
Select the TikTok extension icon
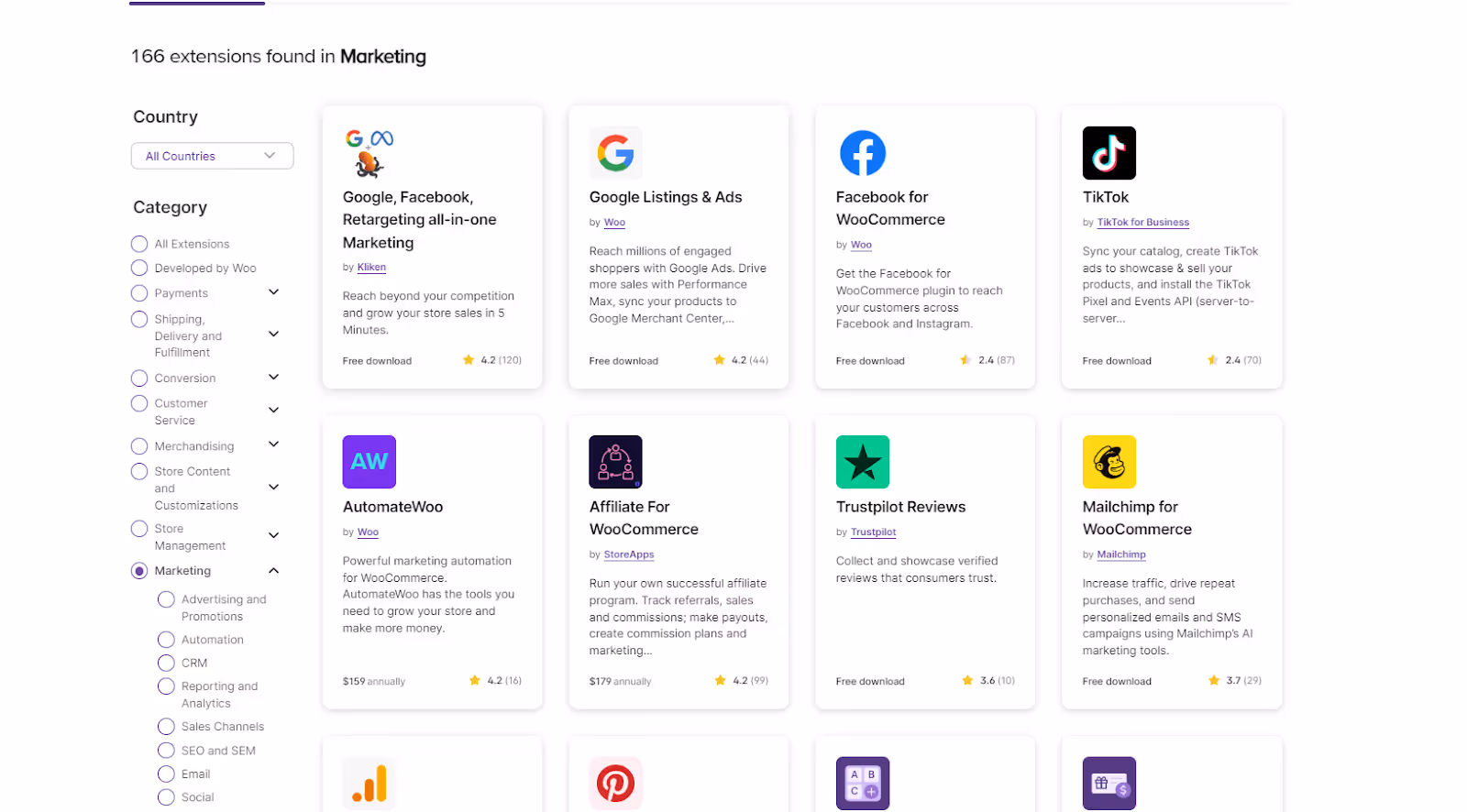pos(1109,152)
